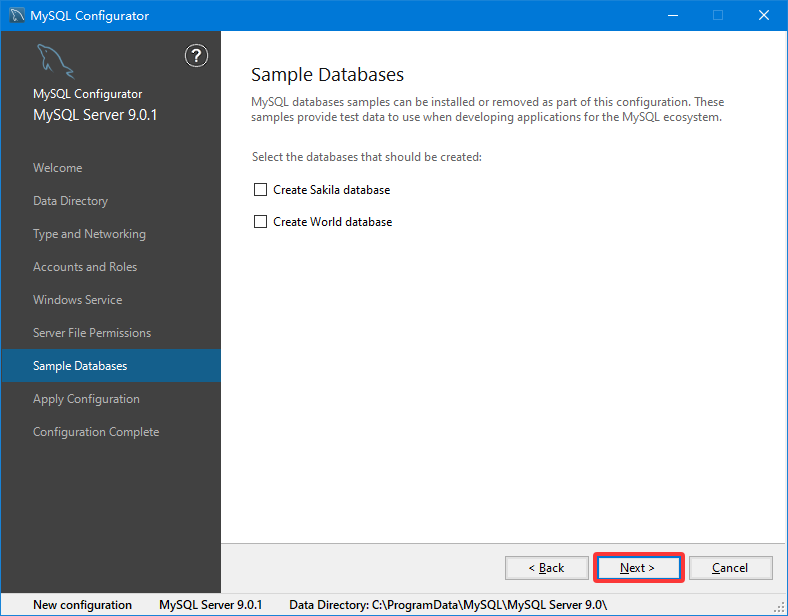Go to the Welcome step

pyautogui.click(x=57, y=168)
